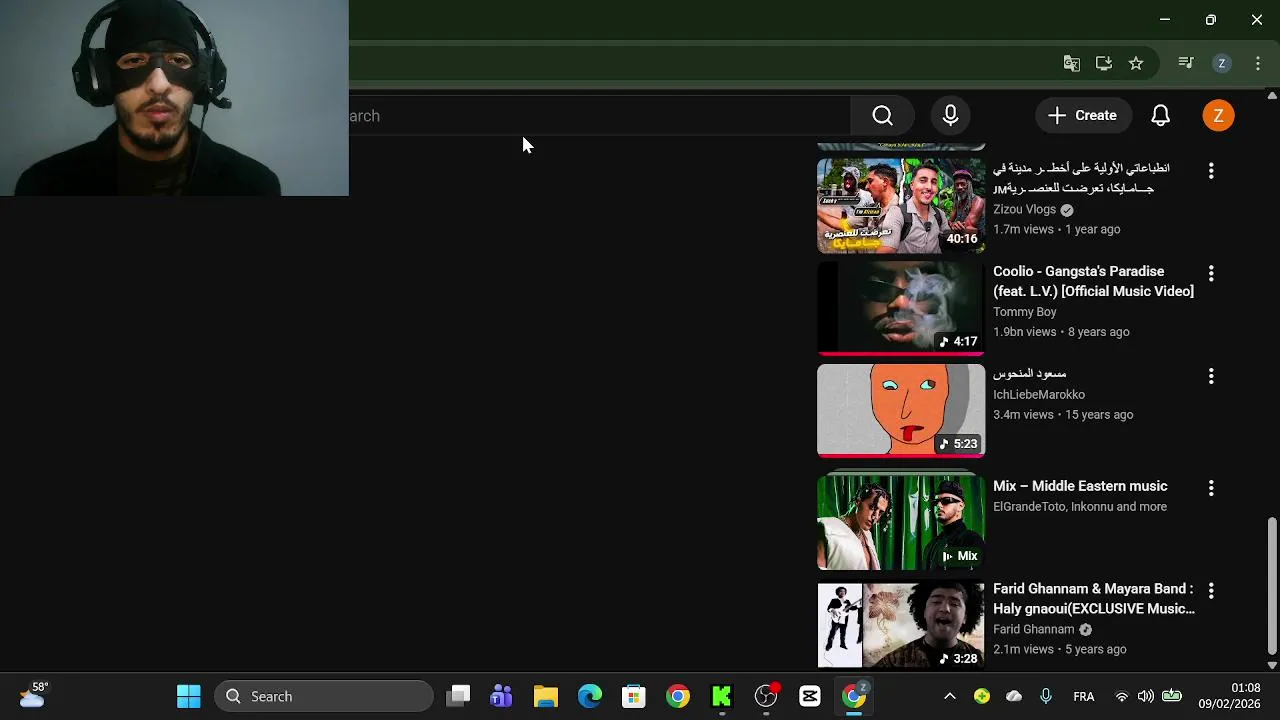This screenshot has height=720, width=1280.
Task: Open the green K (Kick) taskbar app
Action: (x=722, y=696)
